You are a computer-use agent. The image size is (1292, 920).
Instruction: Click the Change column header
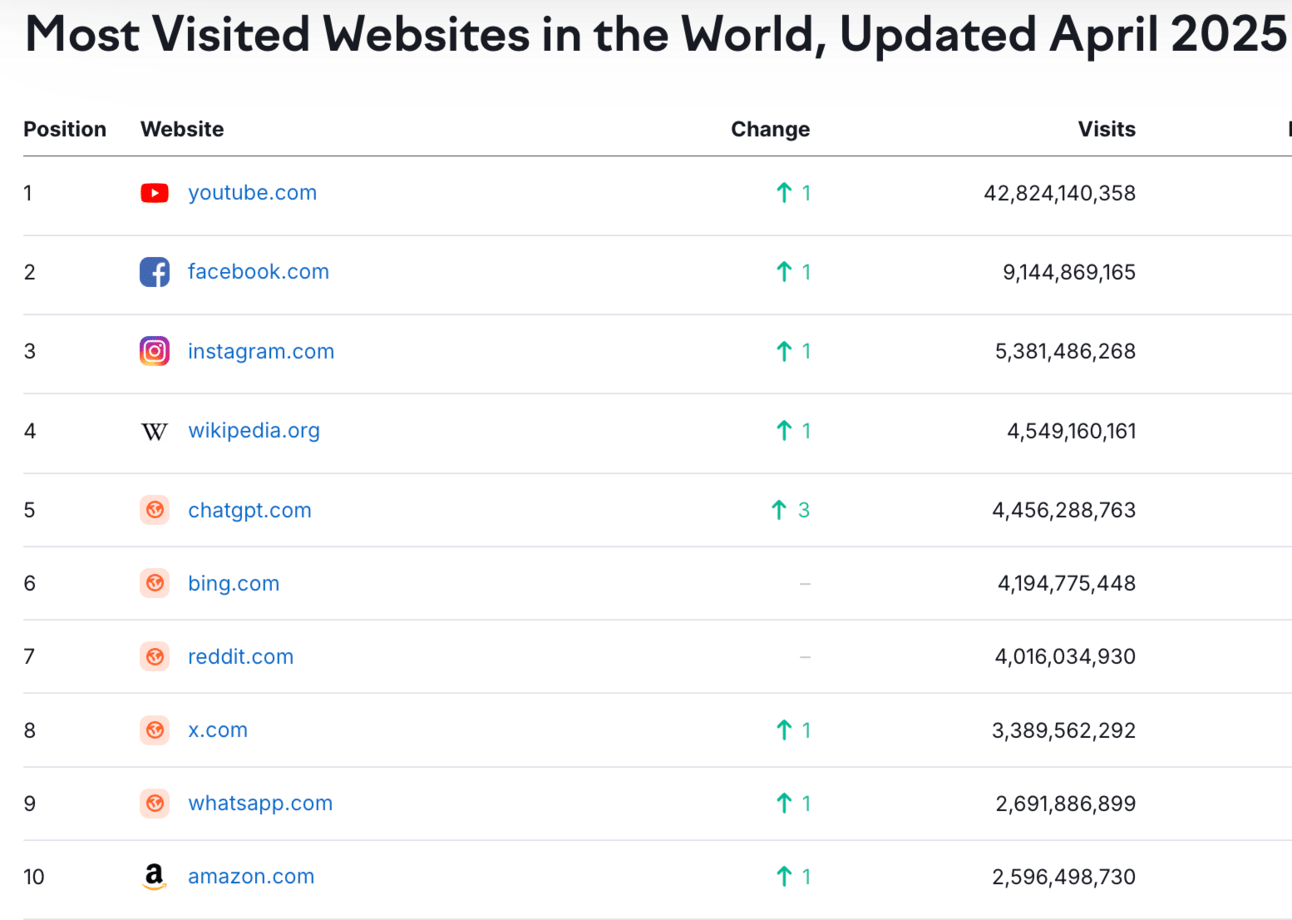(770, 129)
